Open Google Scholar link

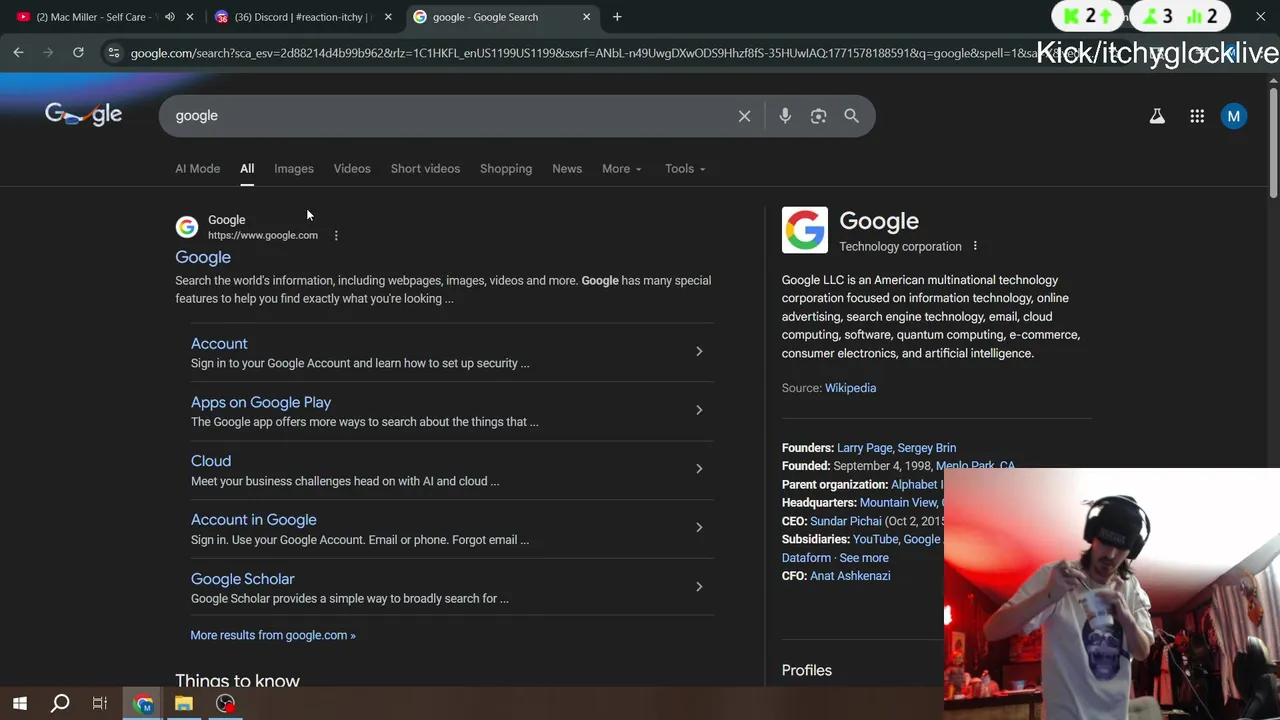pos(243,579)
